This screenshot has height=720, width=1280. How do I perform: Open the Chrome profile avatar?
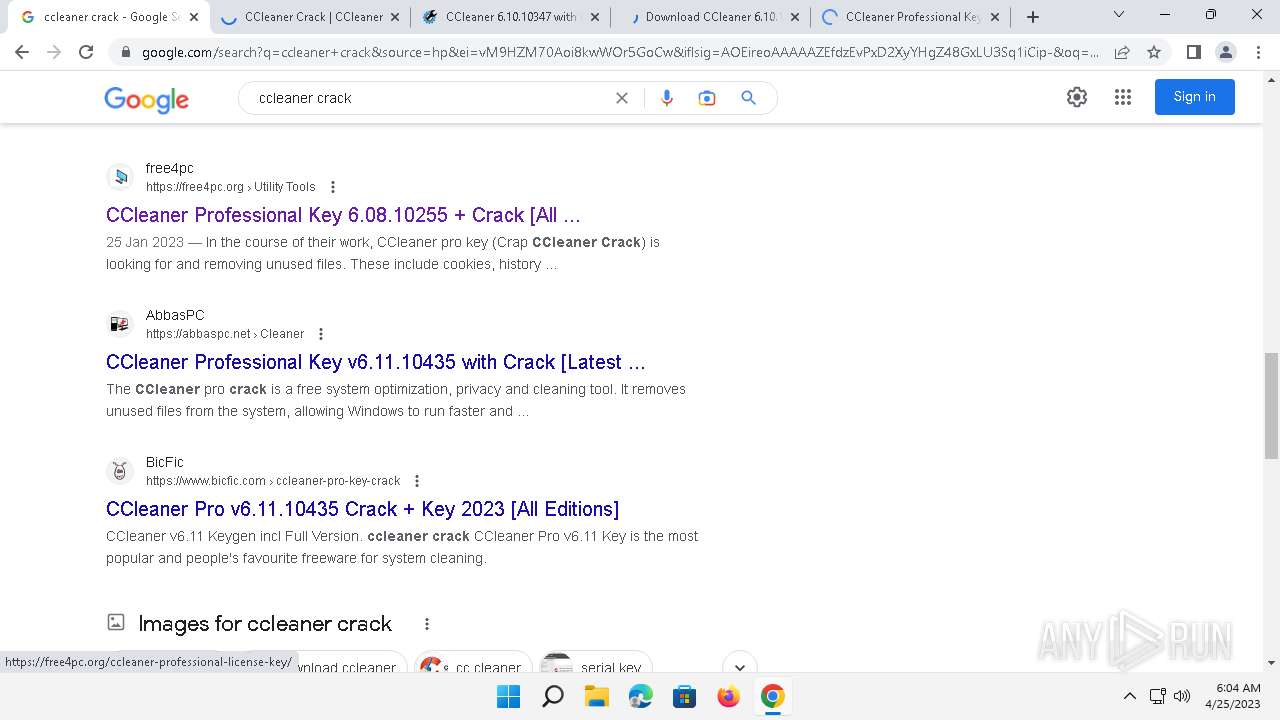(1225, 52)
